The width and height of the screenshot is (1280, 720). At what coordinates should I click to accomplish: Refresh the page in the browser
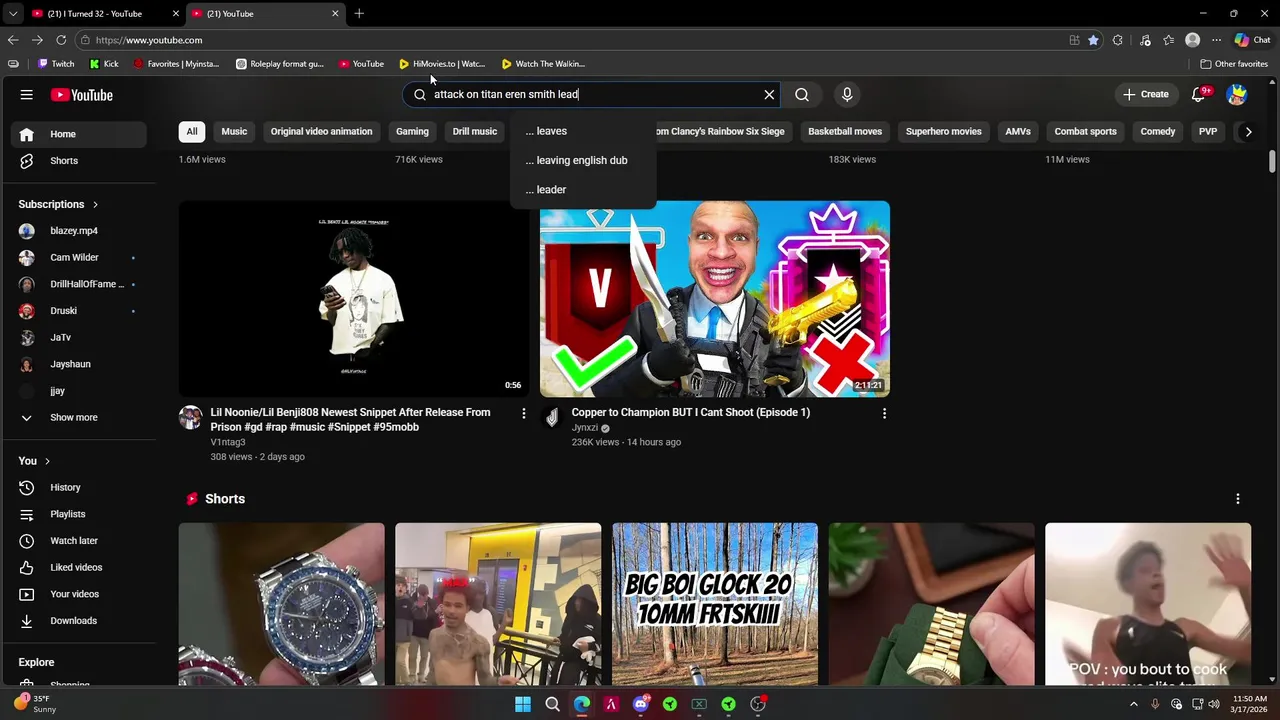point(61,40)
